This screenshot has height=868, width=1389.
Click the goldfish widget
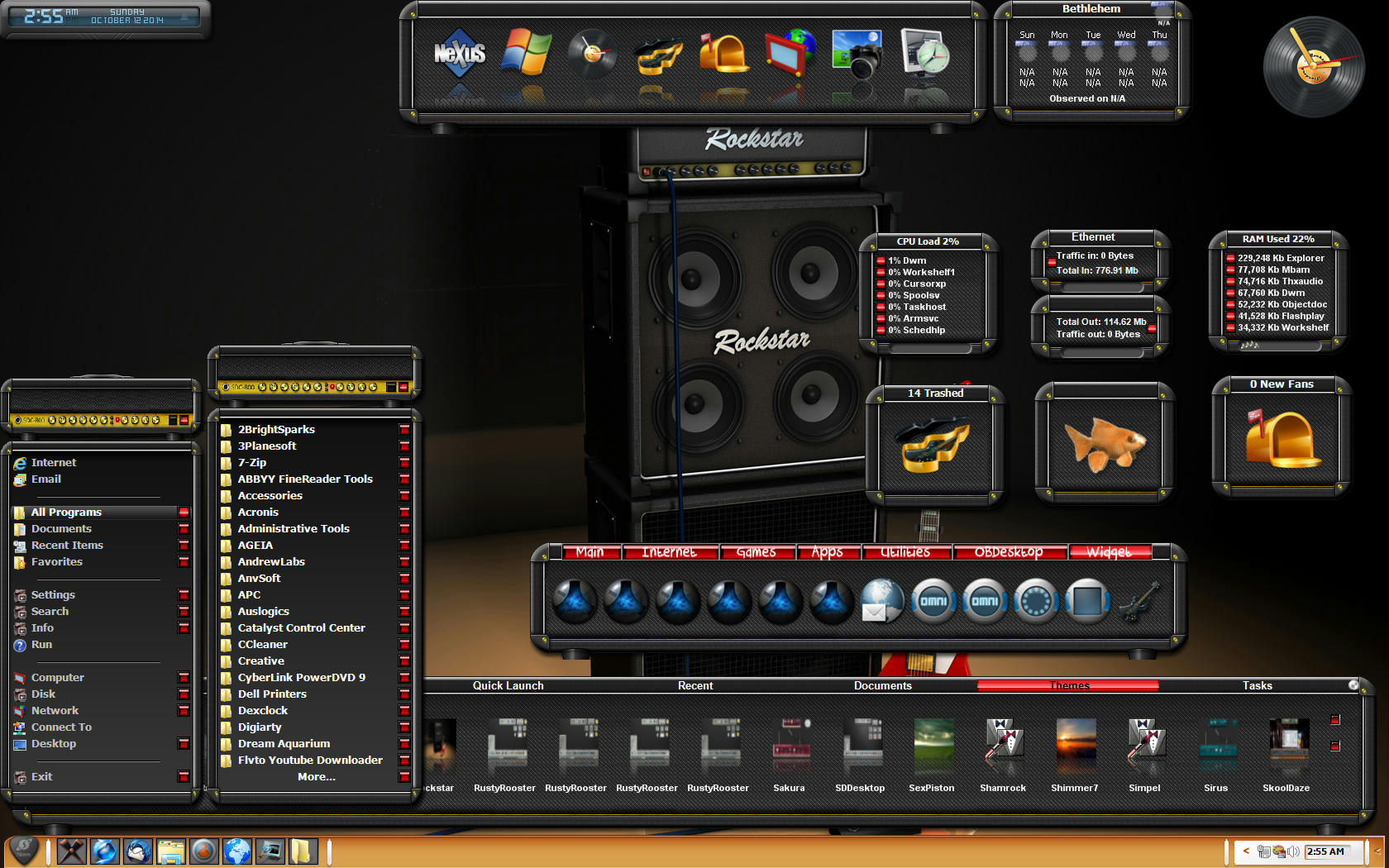[x=1105, y=444]
